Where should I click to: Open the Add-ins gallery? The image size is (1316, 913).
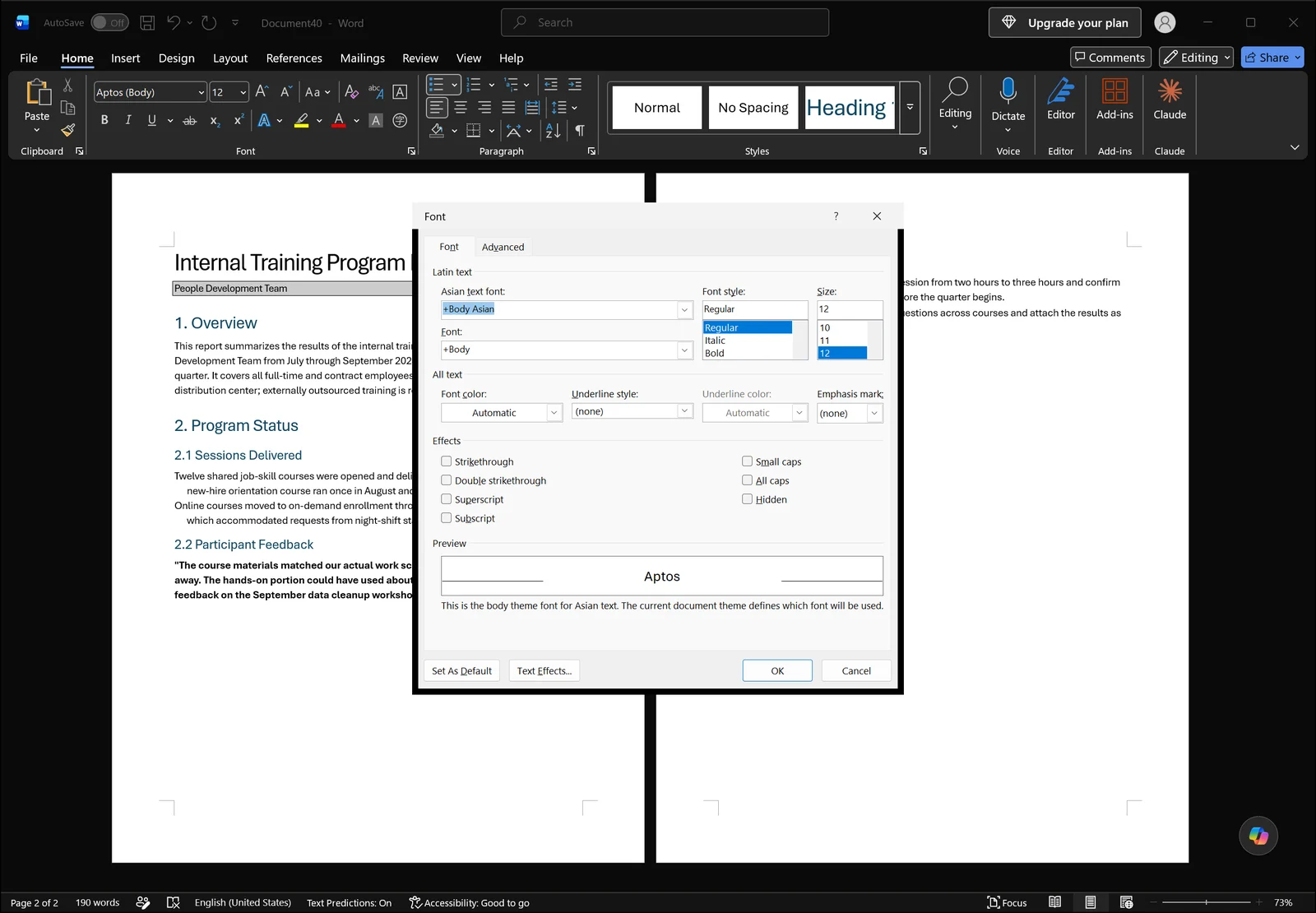pos(1114,100)
